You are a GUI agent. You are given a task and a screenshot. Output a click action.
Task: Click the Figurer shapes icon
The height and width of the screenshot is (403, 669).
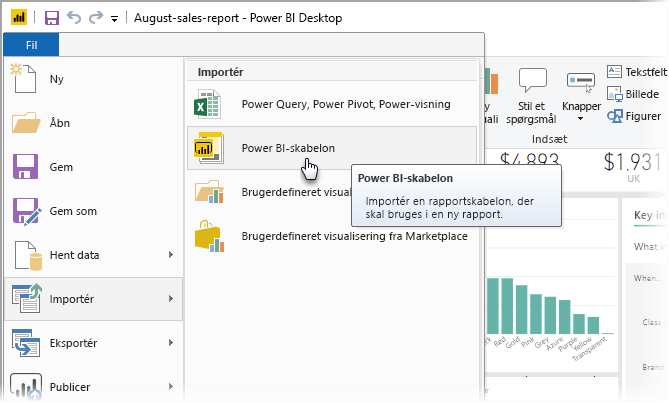tap(614, 116)
